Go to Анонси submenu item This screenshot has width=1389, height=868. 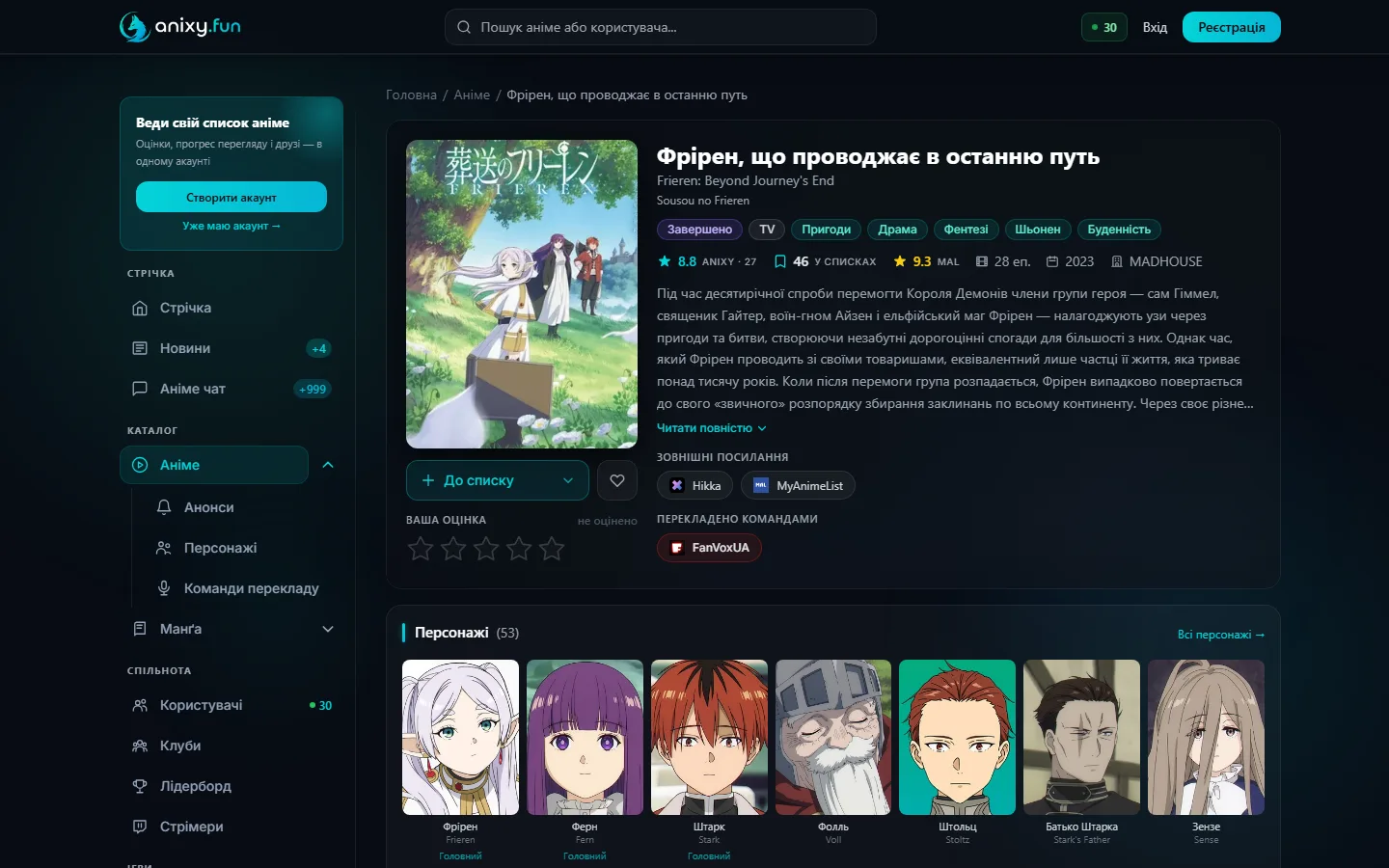coord(243,507)
